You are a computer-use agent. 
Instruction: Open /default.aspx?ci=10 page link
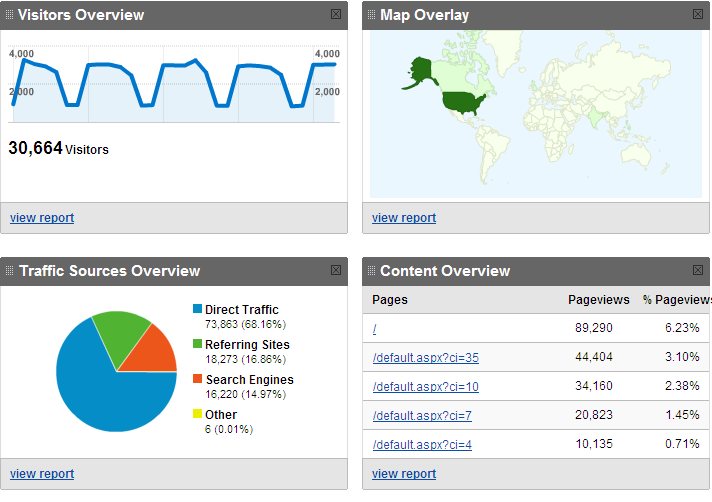(x=425, y=387)
